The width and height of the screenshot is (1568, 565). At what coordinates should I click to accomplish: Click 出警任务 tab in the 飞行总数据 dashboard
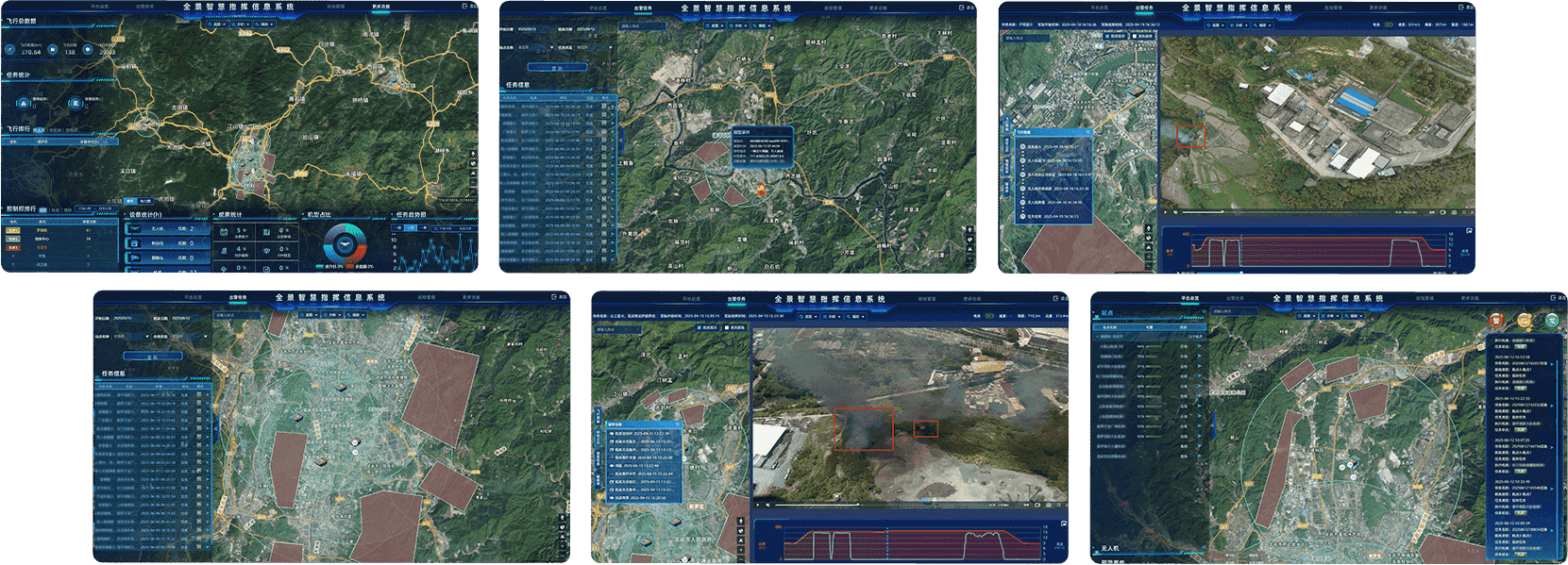coord(144,7)
